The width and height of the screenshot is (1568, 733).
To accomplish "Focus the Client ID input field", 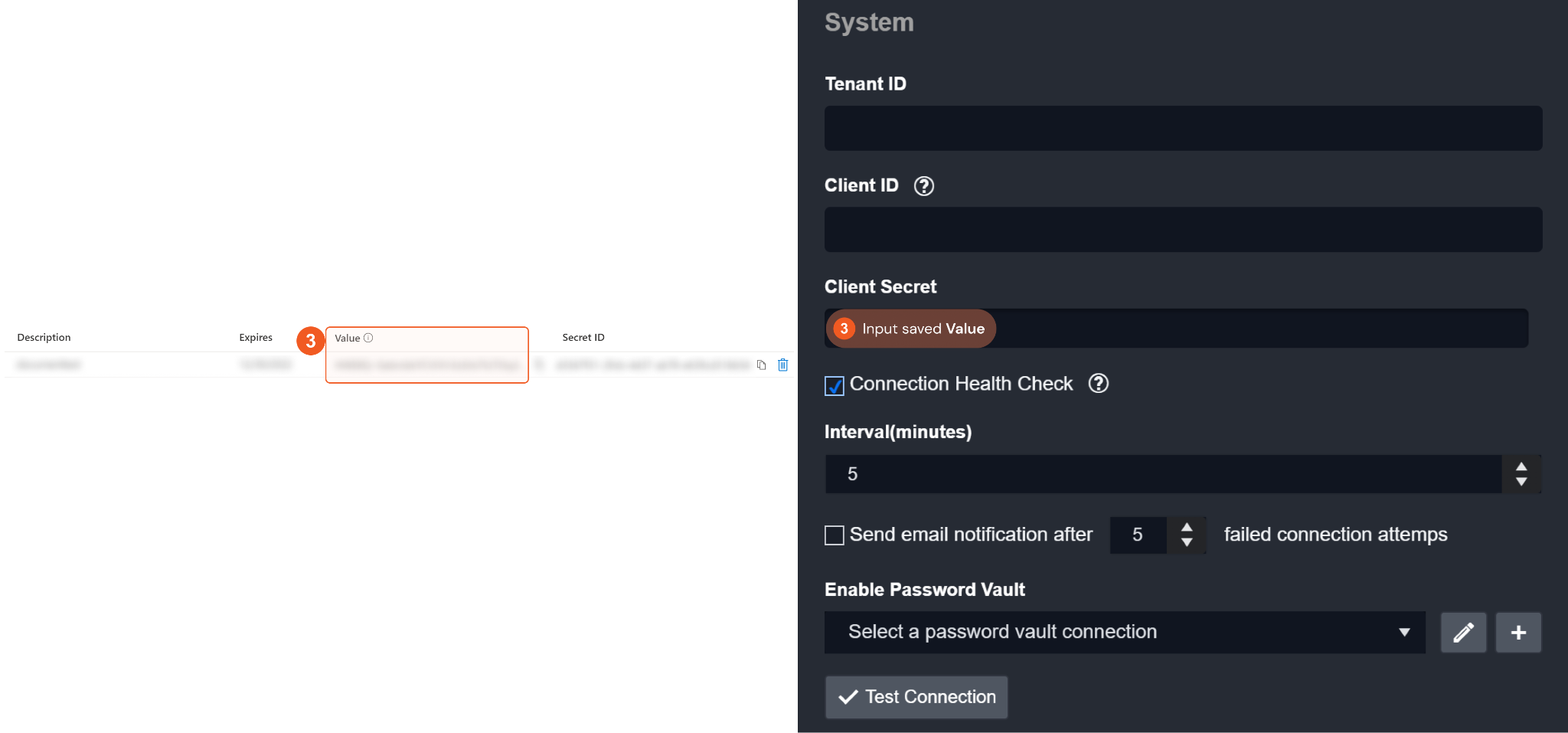I will [x=1183, y=230].
